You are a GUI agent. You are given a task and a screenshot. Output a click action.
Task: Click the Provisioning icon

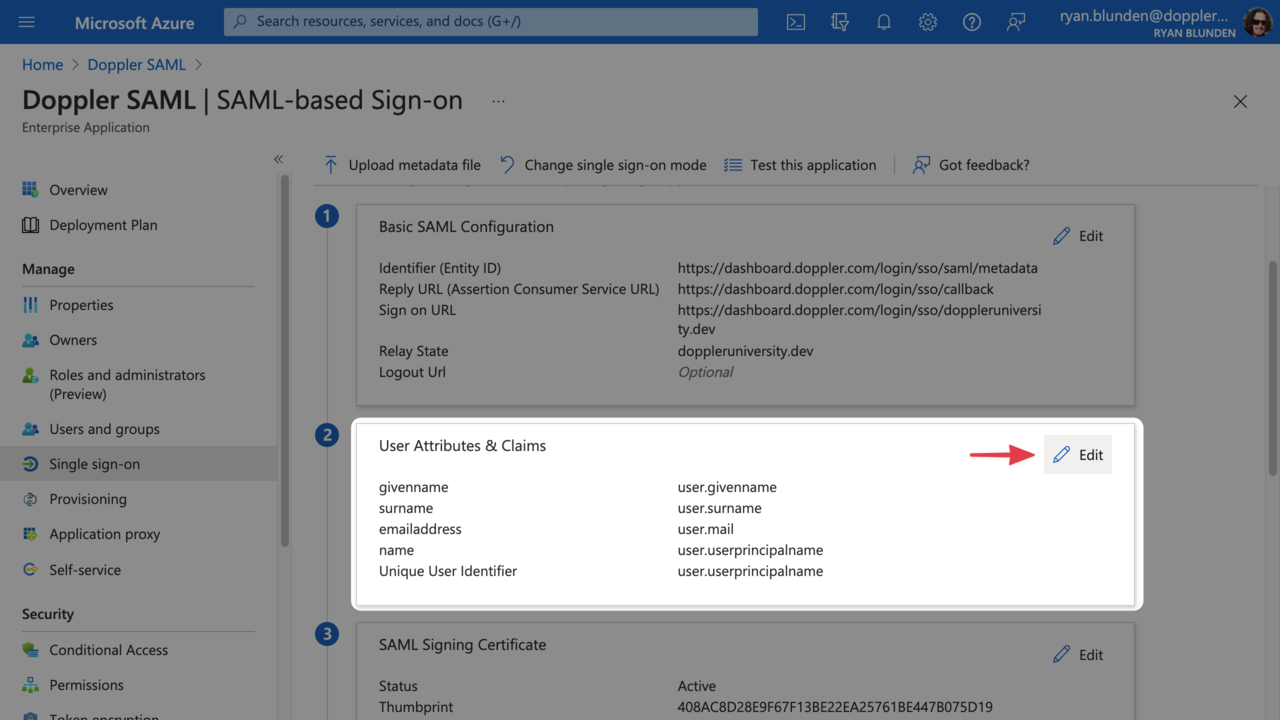[31, 499]
